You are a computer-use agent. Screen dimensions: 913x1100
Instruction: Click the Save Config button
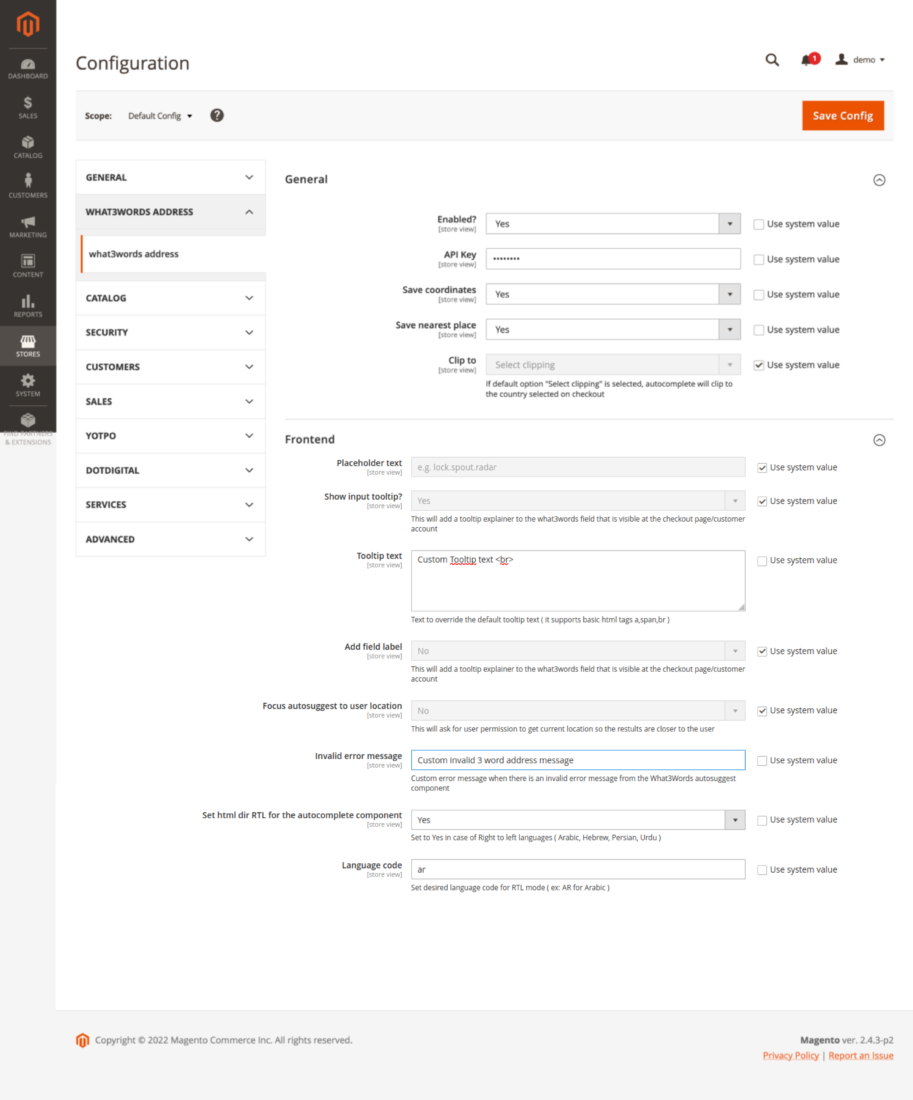[x=843, y=116]
